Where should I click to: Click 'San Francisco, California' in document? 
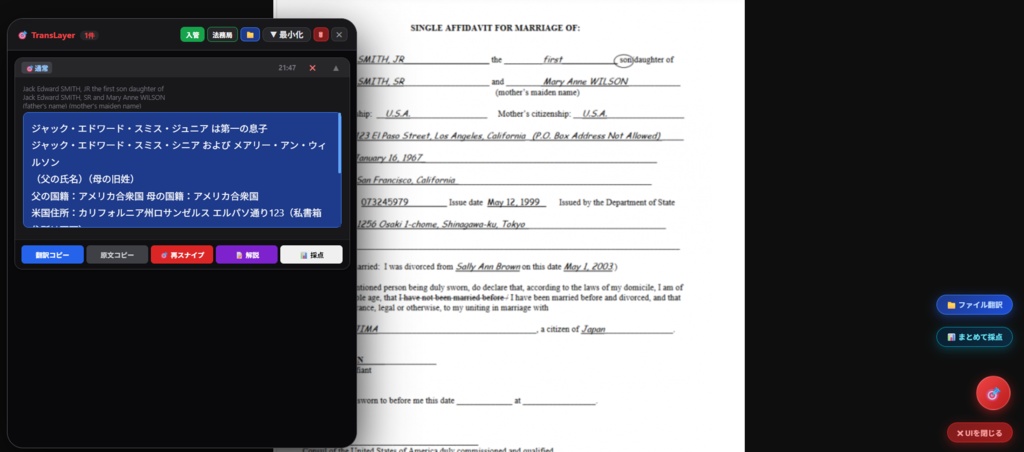406,180
